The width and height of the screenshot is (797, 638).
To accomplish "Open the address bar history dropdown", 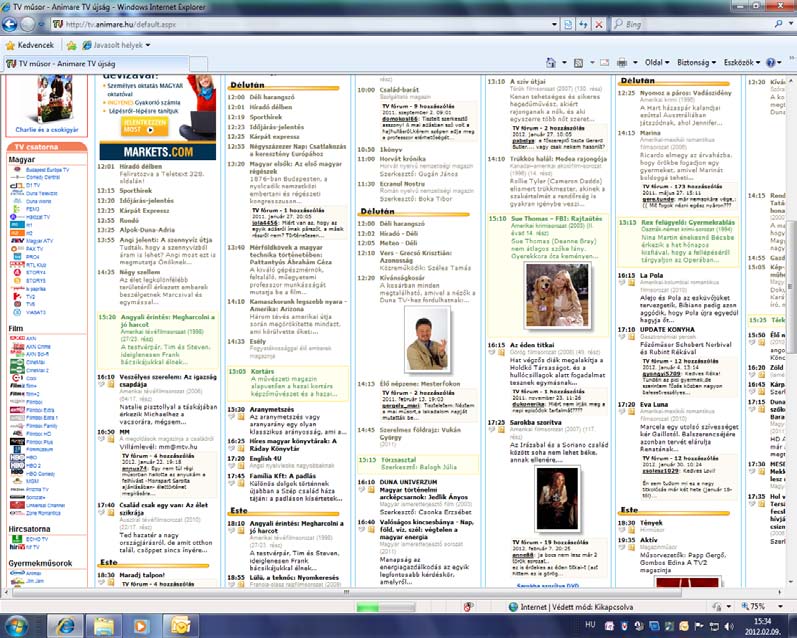I will point(555,24).
